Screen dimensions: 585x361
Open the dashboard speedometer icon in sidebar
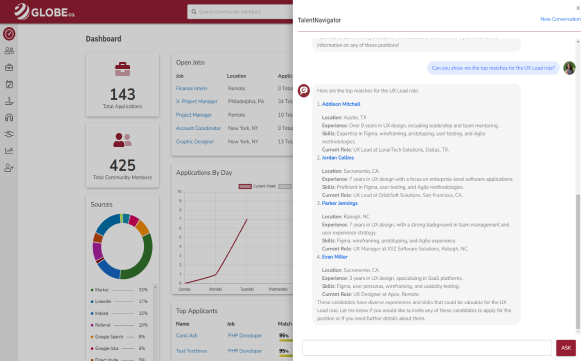tap(9, 34)
